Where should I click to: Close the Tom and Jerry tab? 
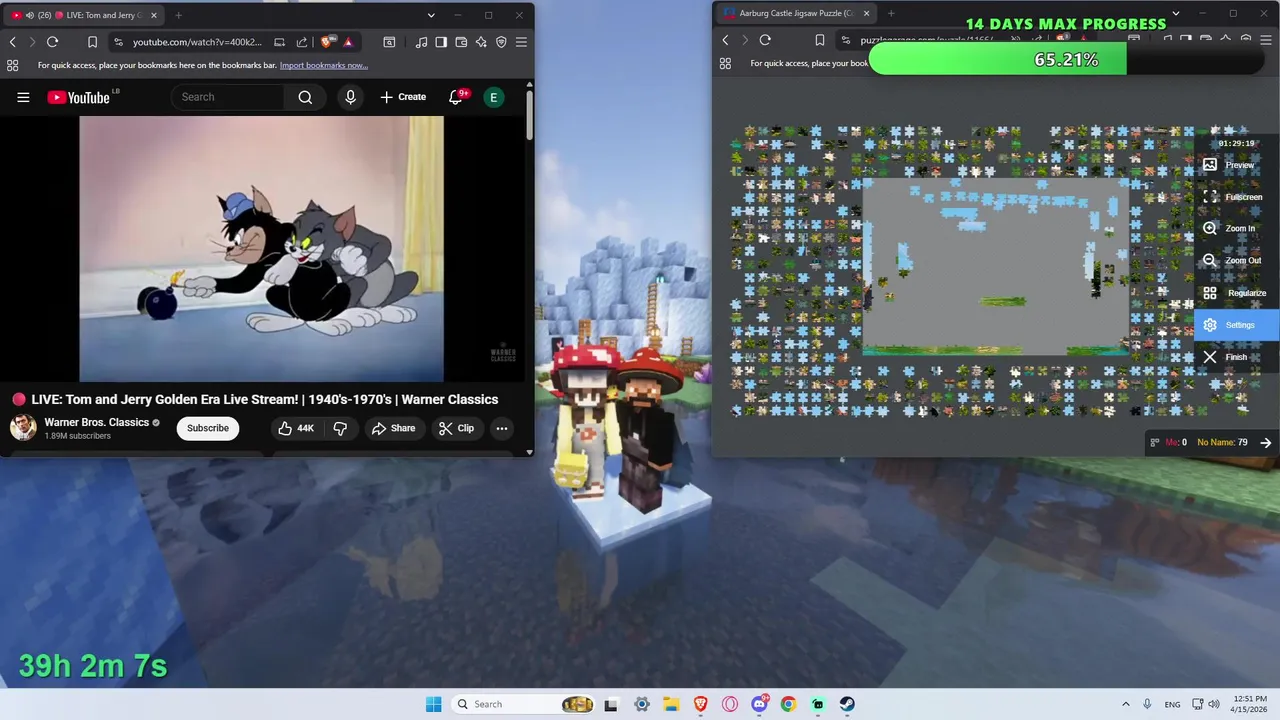(153, 15)
